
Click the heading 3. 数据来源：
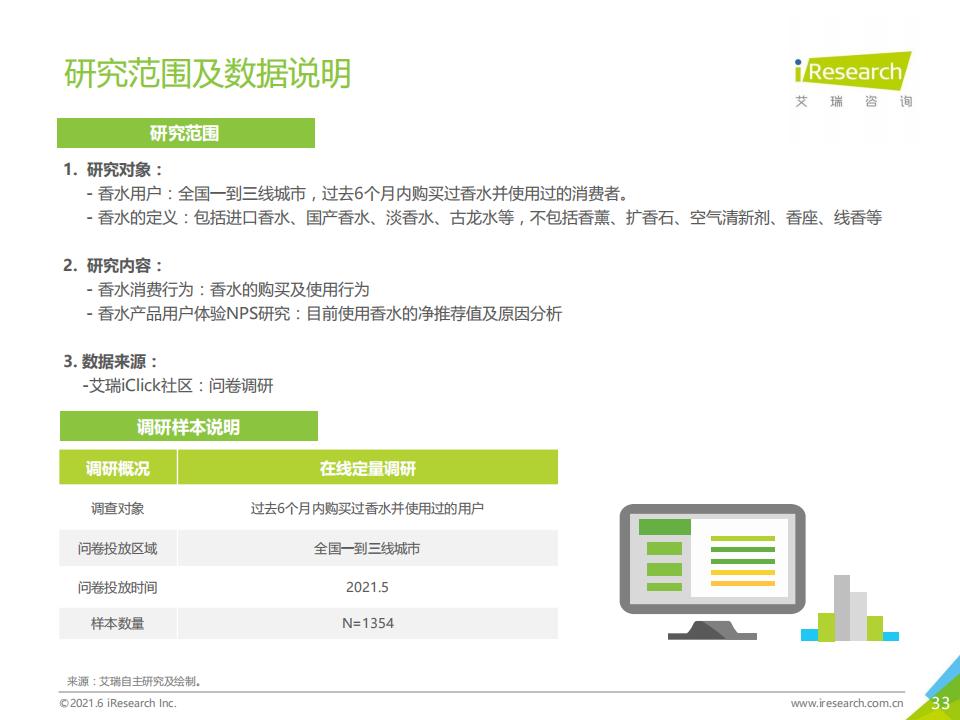[111, 361]
